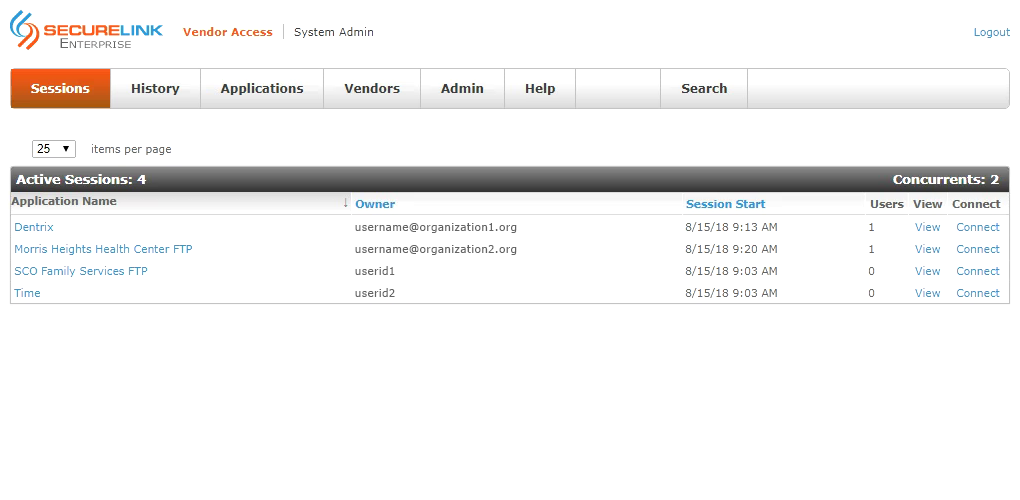This screenshot has height=500, width=1020.
Task: Open the Dentrix application link
Action: [34, 227]
